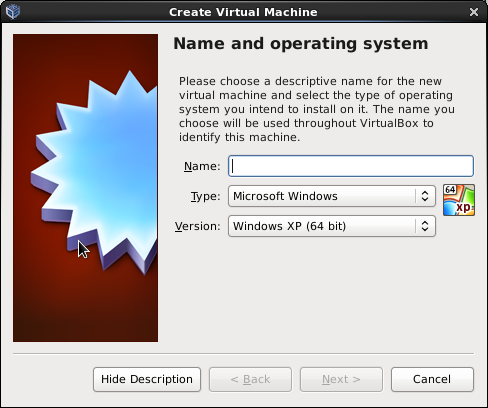Viewport: 488px width, 408px height.
Task: Click the Next button
Action: [x=341, y=379]
